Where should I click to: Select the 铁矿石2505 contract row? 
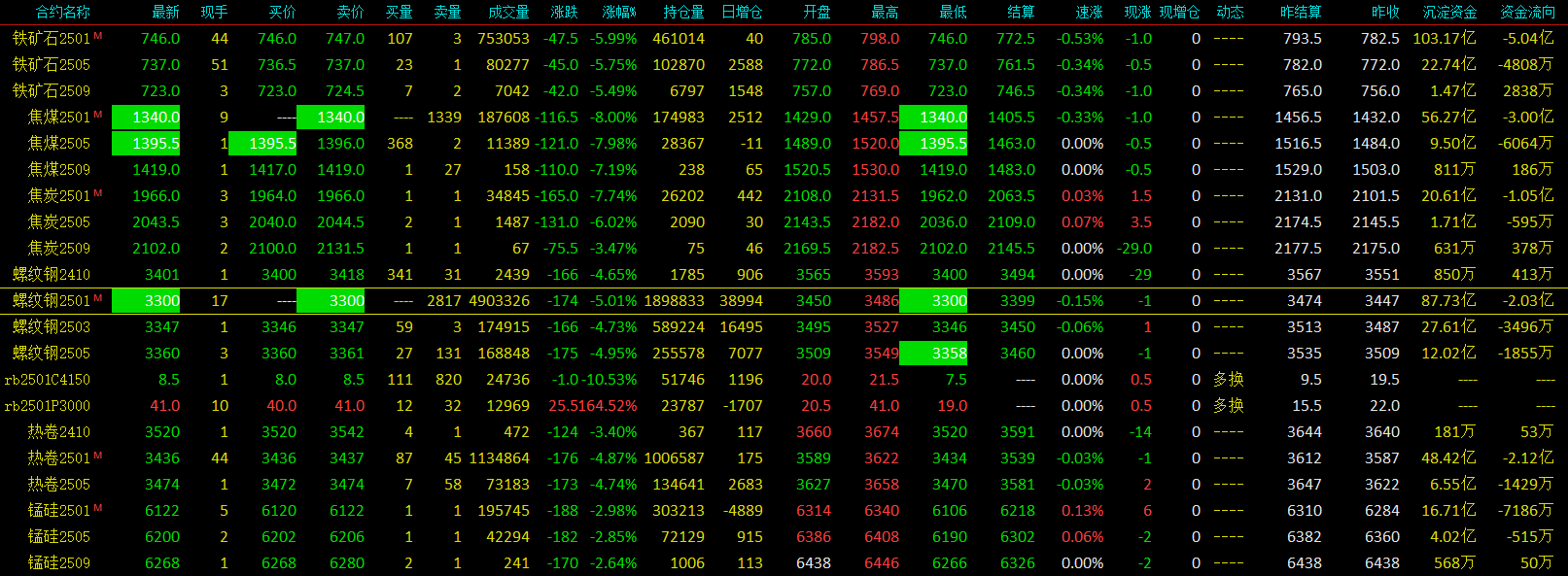52,65
